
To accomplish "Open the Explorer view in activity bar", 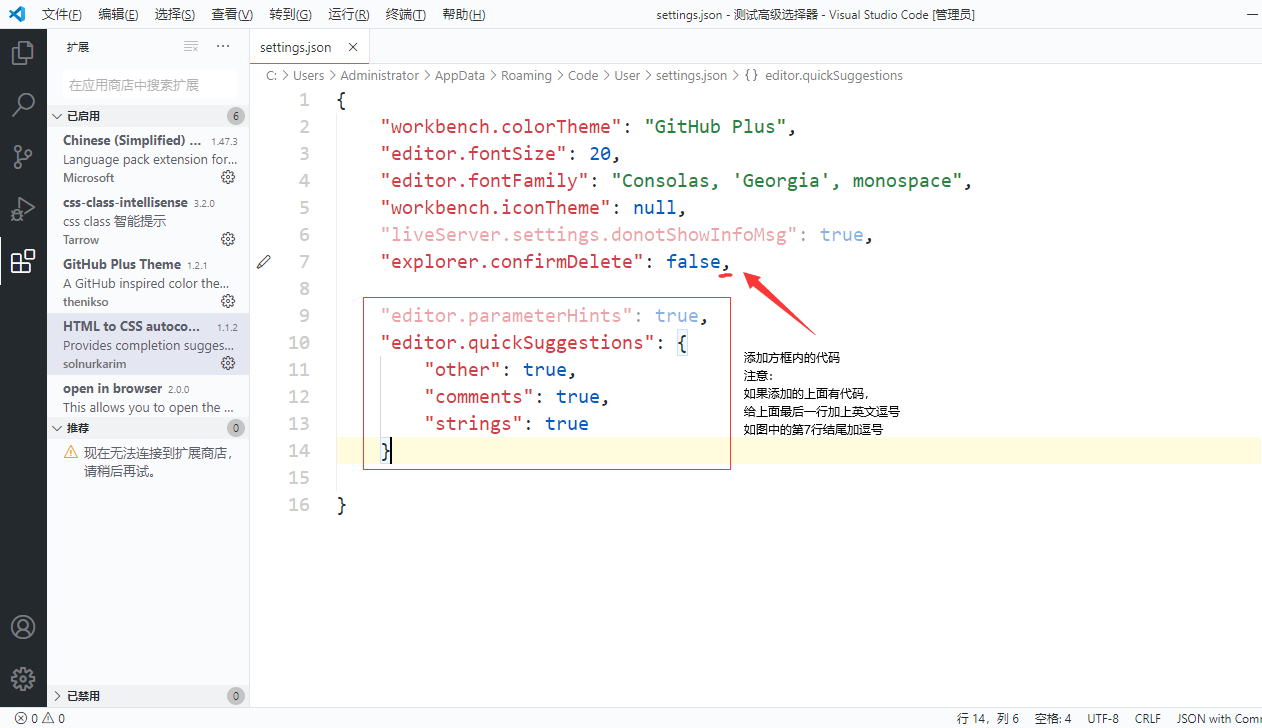I will [23, 52].
